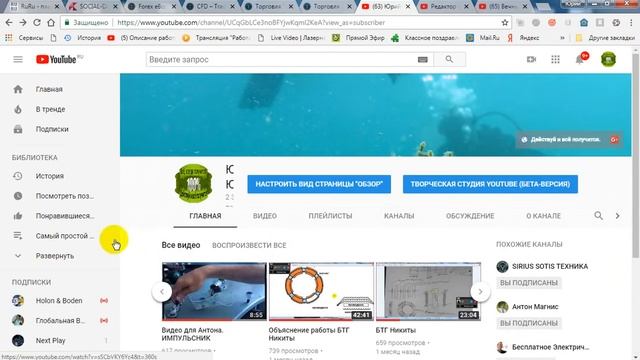
Task: Open the ОБСУЖДЕНИЕ channel tab
Action: pos(470,216)
